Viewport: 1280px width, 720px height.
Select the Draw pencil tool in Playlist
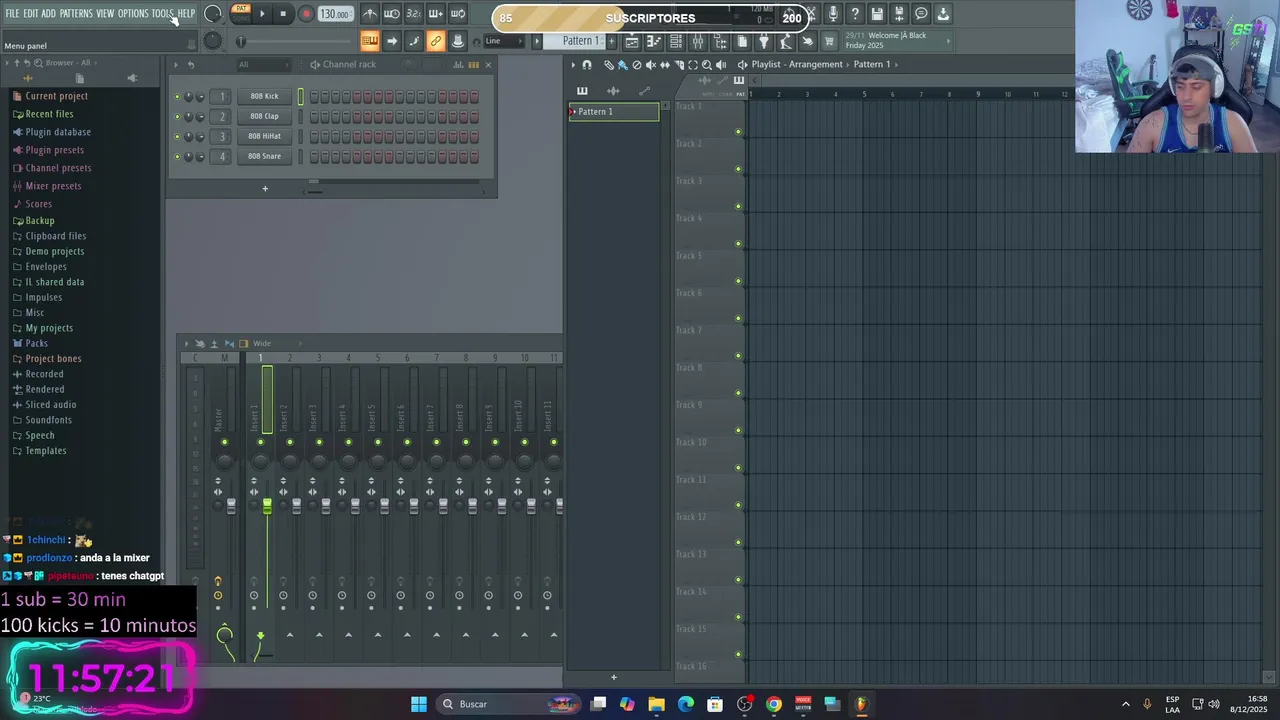[x=608, y=65]
